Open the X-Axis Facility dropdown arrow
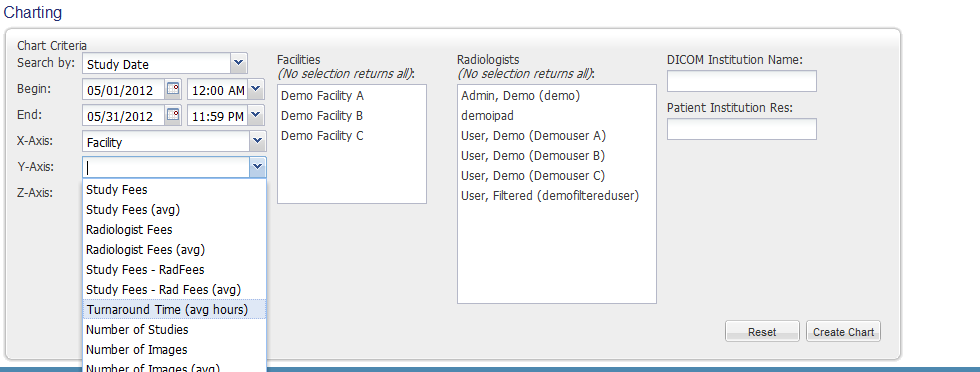Screen dimensions: 980x372 258,141
